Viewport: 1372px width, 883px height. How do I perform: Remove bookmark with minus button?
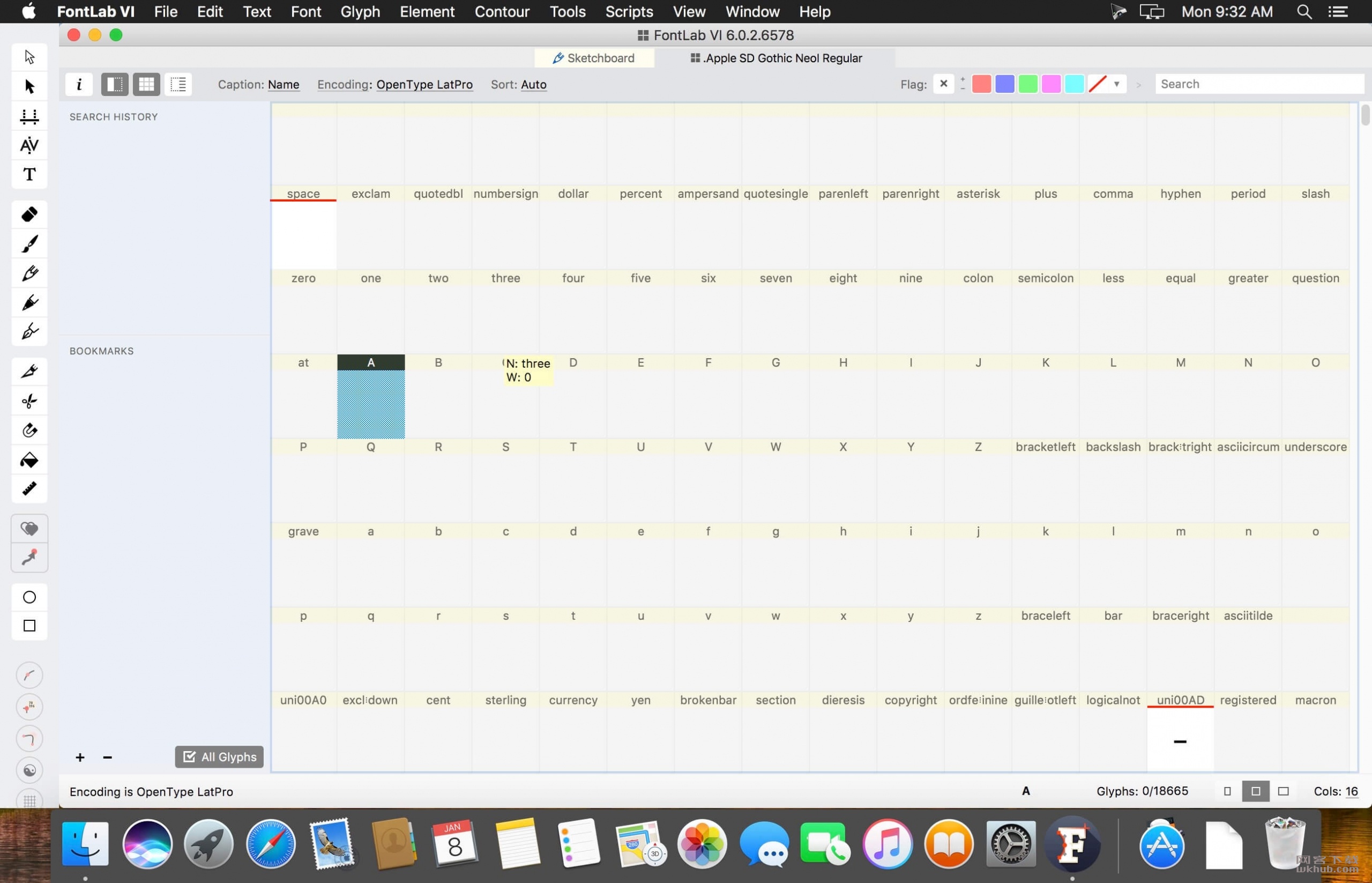click(107, 758)
